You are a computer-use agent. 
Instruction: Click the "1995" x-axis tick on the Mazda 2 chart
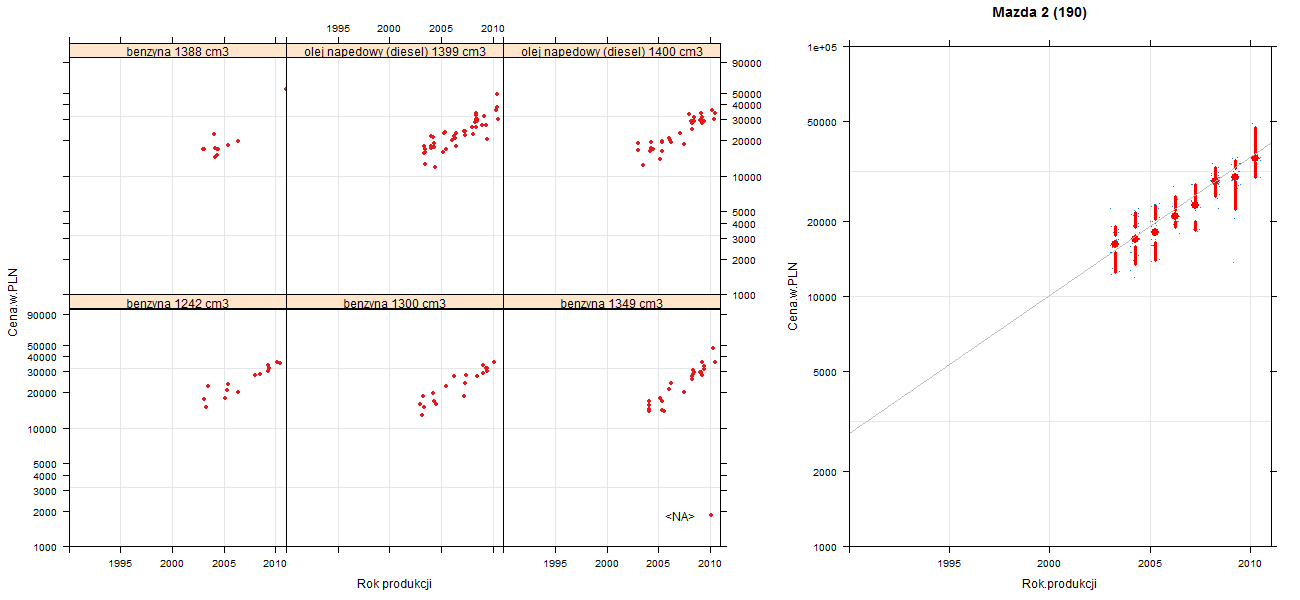[949, 564]
